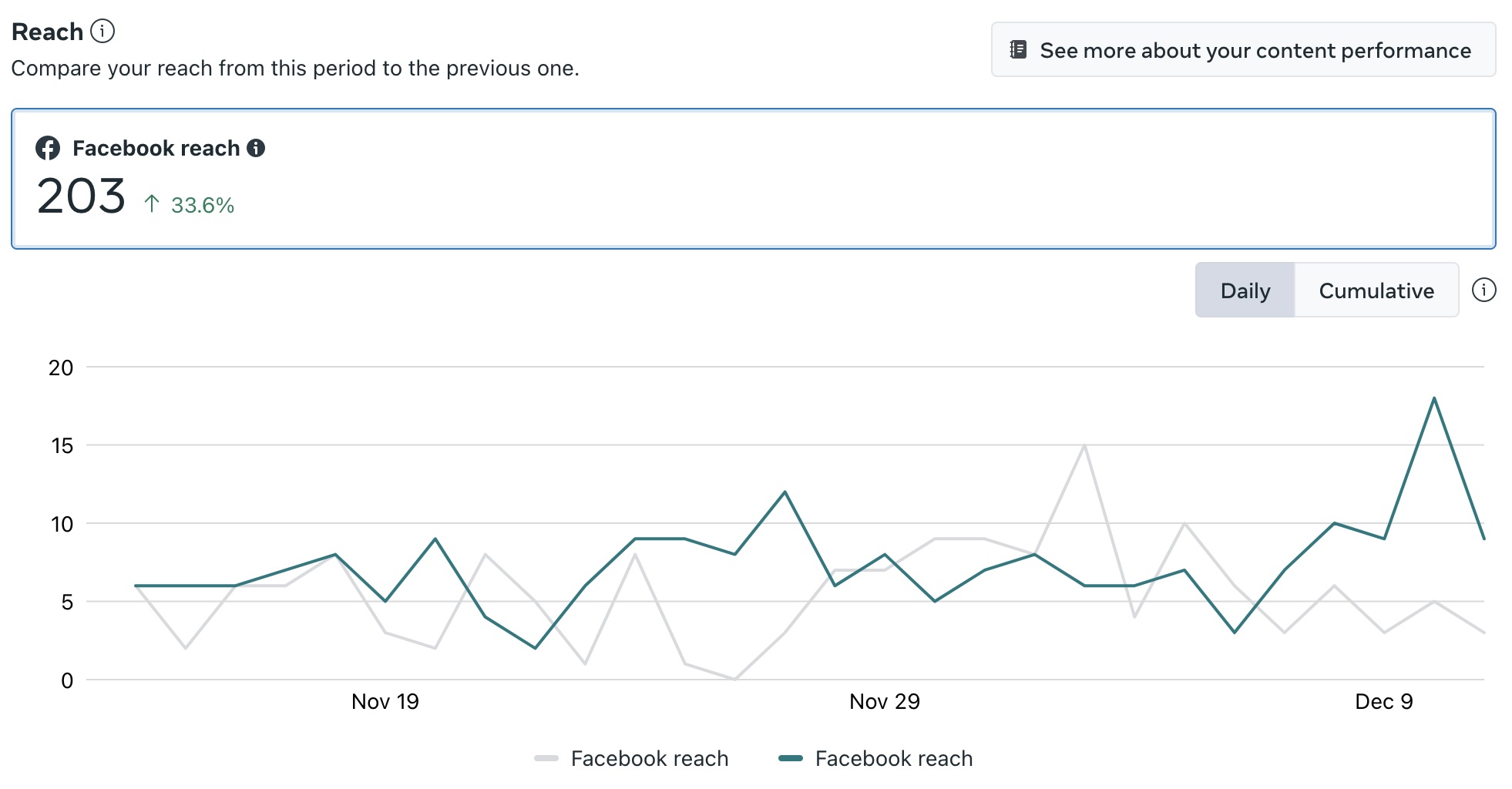Click the Dec 9 date on chart axis
The height and width of the screenshot is (789, 1512).
coord(1383,701)
